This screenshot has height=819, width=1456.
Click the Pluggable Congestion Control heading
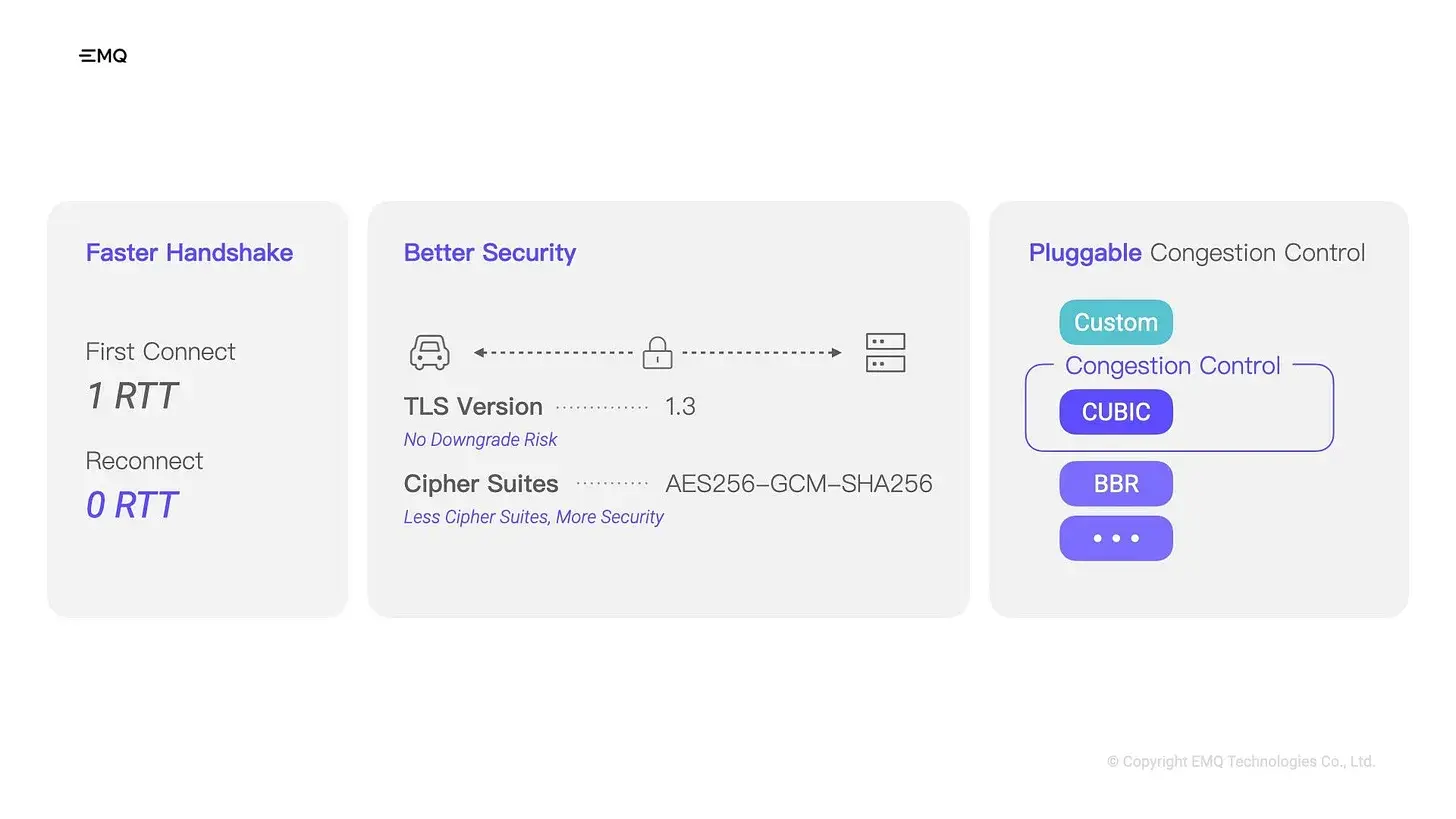coord(1197,252)
